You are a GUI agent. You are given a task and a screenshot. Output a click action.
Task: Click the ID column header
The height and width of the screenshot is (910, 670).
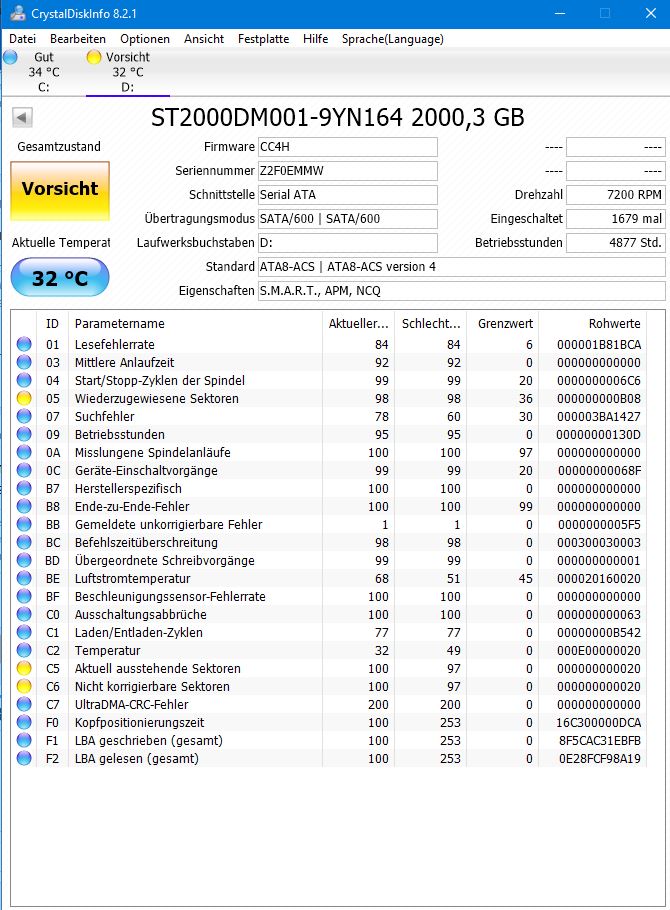coord(52,323)
